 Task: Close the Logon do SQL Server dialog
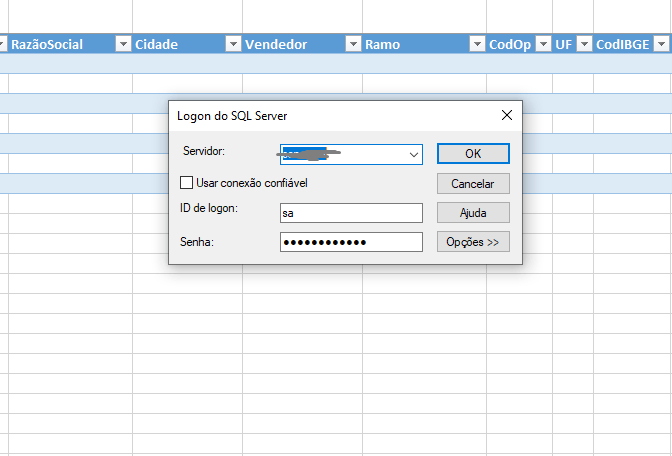(x=507, y=115)
